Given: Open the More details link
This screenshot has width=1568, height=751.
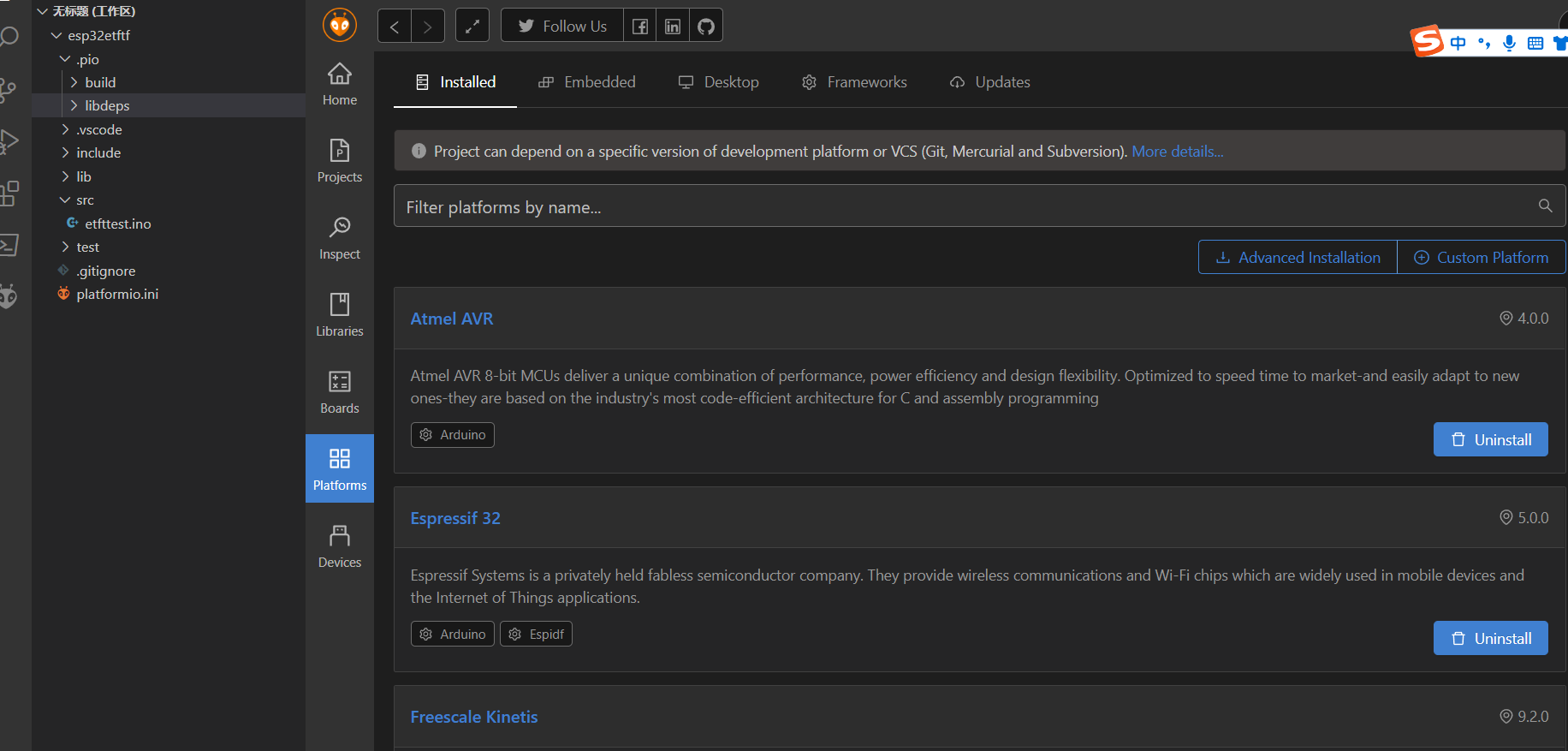Looking at the screenshot, I should pyautogui.click(x=1177, y=152).
